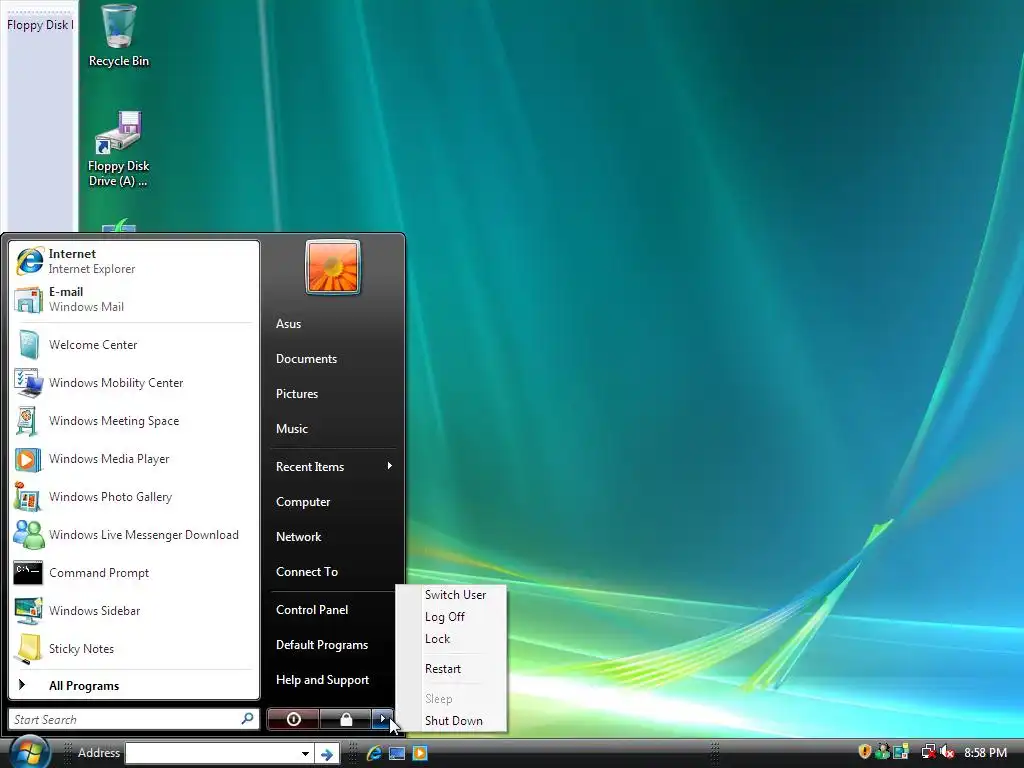Open Windows Mail E-mail entry
The width and height of the screenshot is (1024, 768).
click(x=133, y=299)
